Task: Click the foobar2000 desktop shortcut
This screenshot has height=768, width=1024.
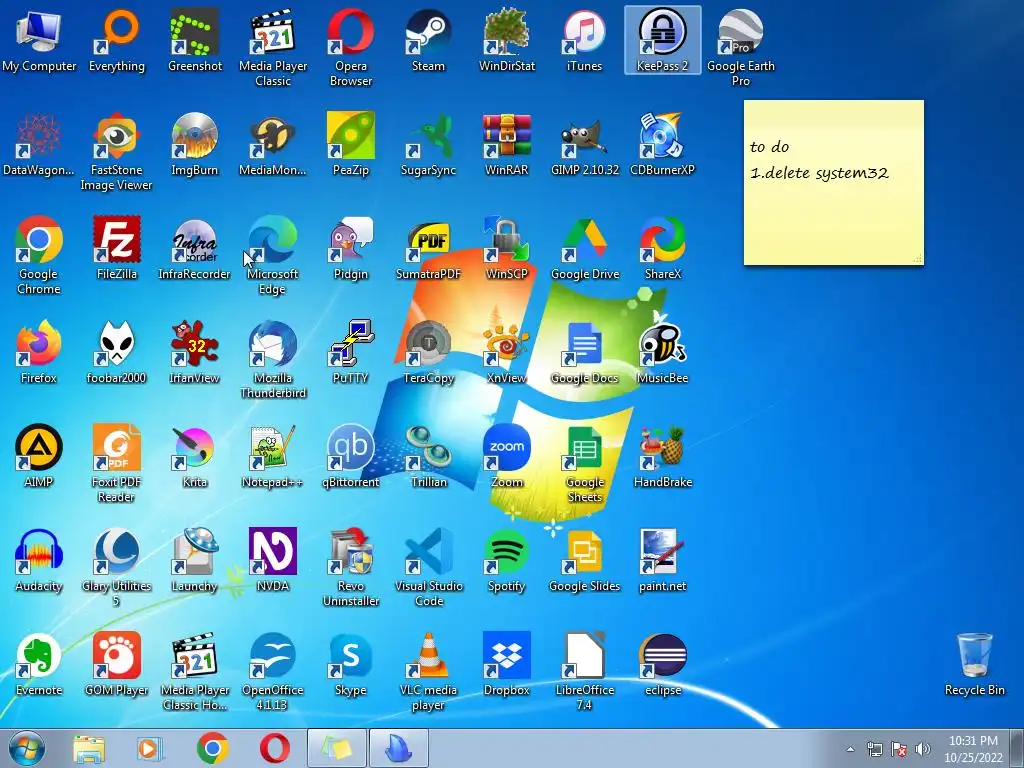Action: [x=116, y=352]
